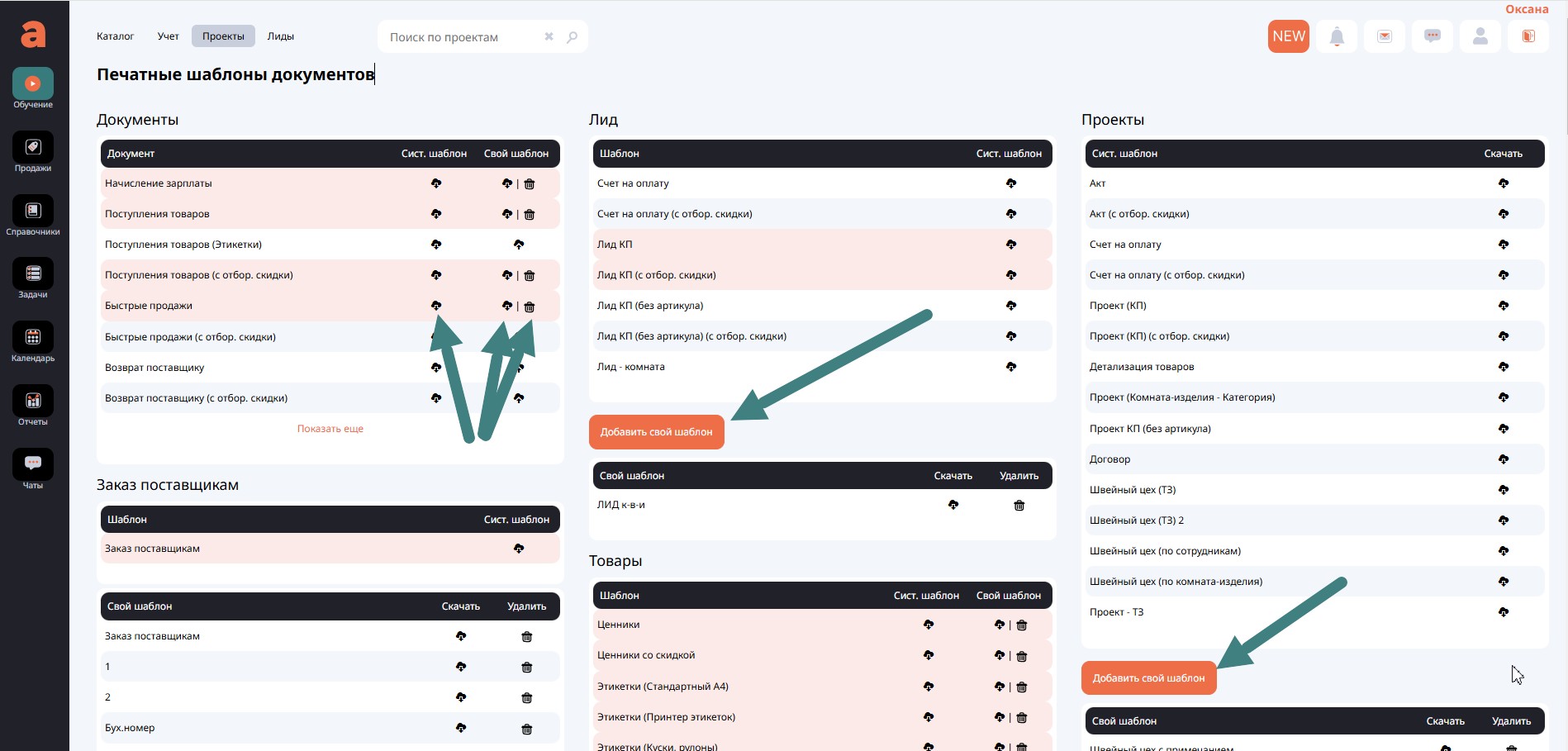Click the NEW button in header

click(x=1288, y=36)
